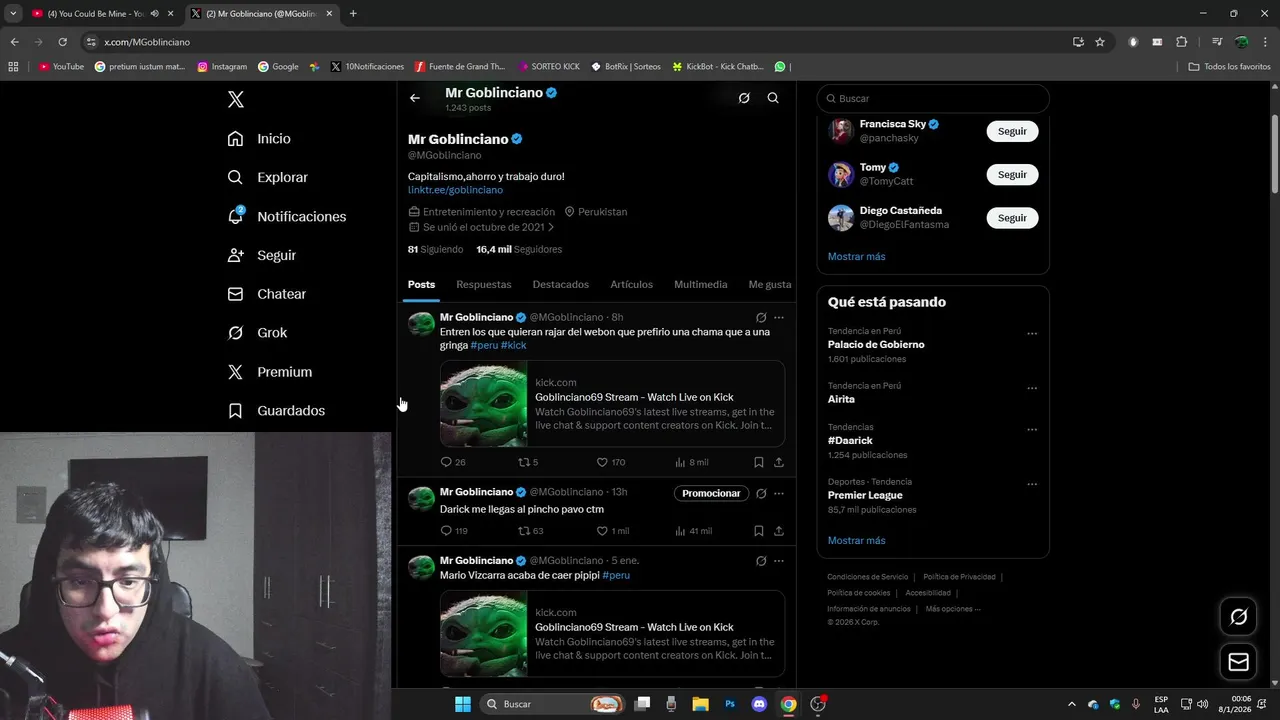Share the 8h Goblinciano post
The height and width of the screenshot is (720, 1280).
779,462
